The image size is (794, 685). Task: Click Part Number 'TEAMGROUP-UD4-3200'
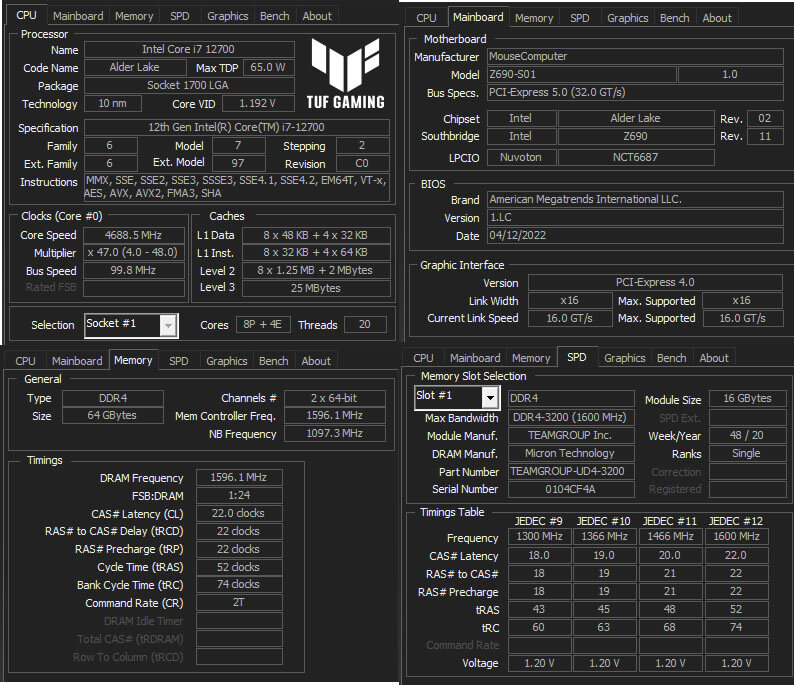click(x=571, y=471)
